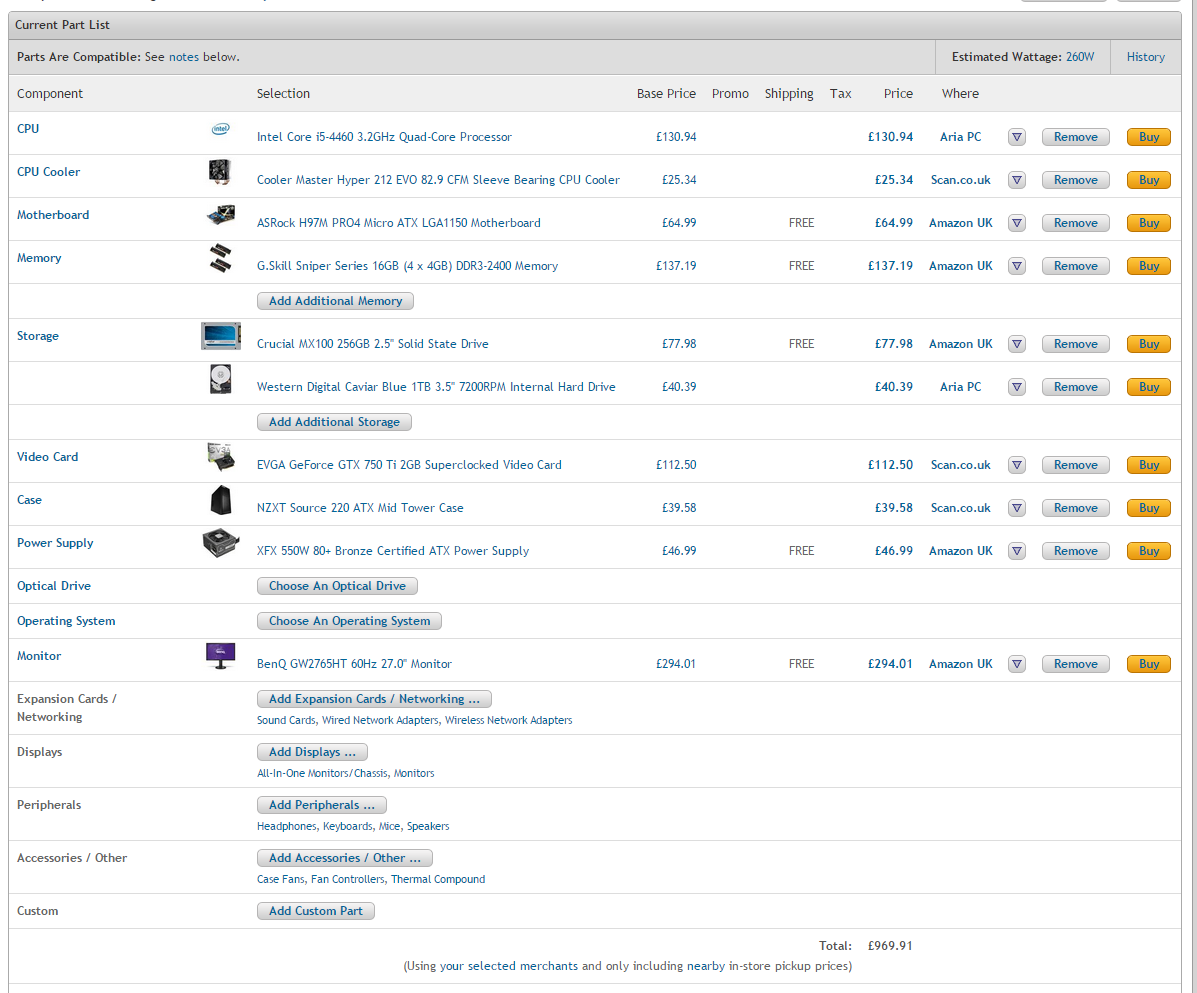Buy the Crucial MX100 256GB SSD
This screenshot has width=1197, height=993.
pos(1149,344)
